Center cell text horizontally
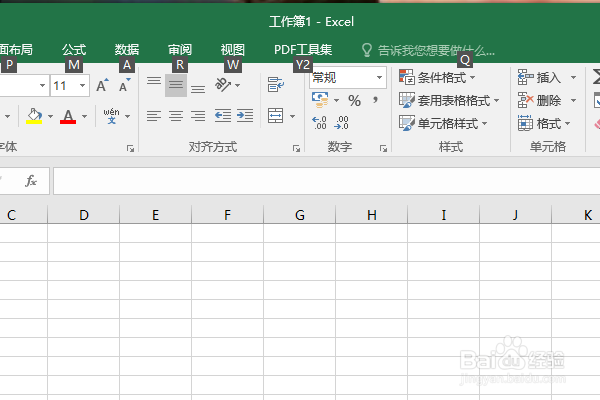Image resolution: width=600 pixels, height=400 pixels. pos(176,116)
